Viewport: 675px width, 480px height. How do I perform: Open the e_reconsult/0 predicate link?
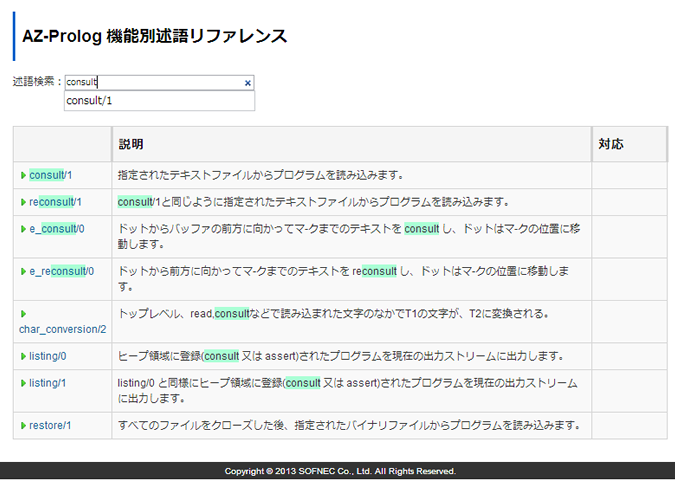click(62, 272)
